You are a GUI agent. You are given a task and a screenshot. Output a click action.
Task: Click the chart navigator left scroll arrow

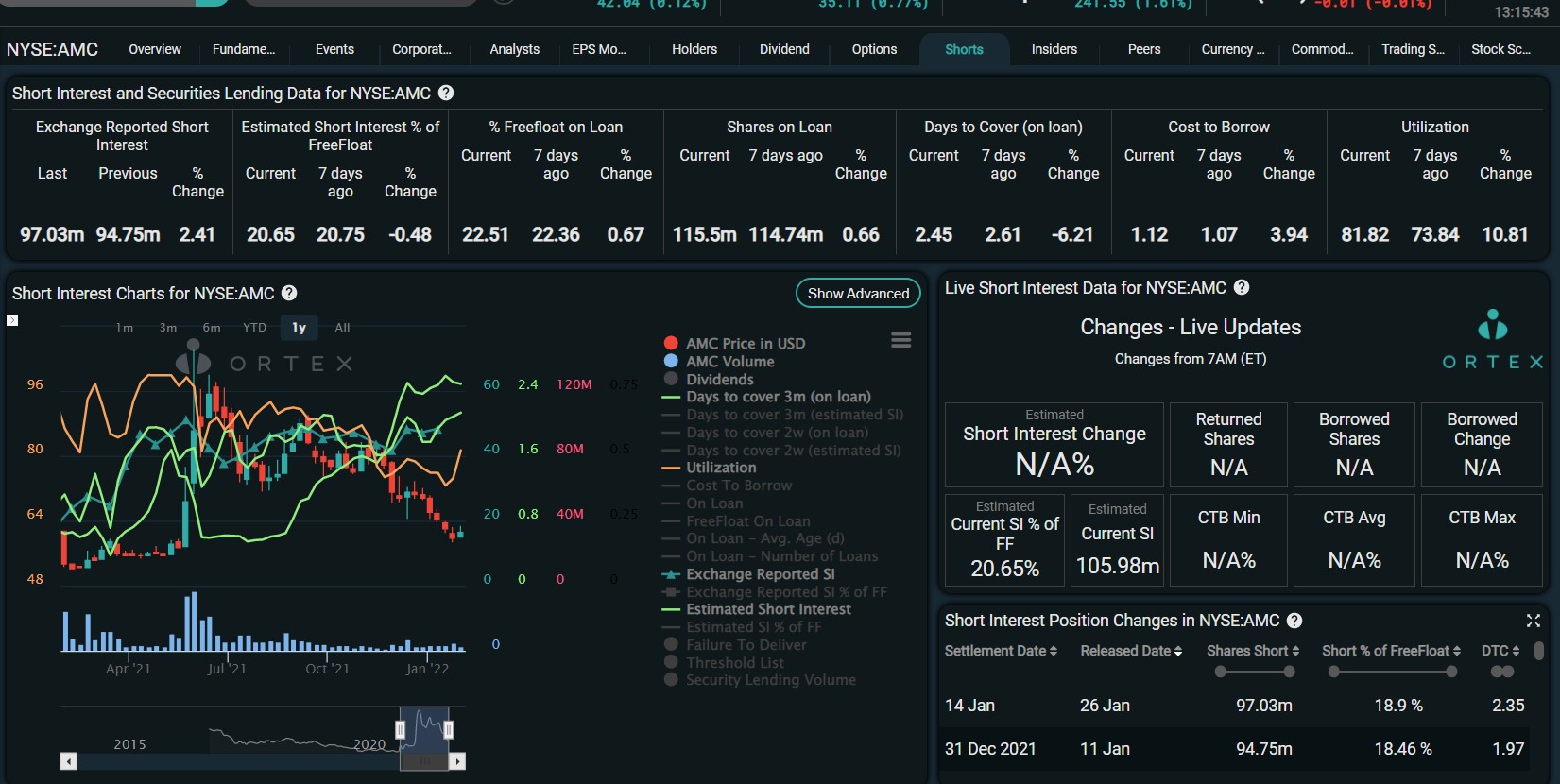coord(69,761)
